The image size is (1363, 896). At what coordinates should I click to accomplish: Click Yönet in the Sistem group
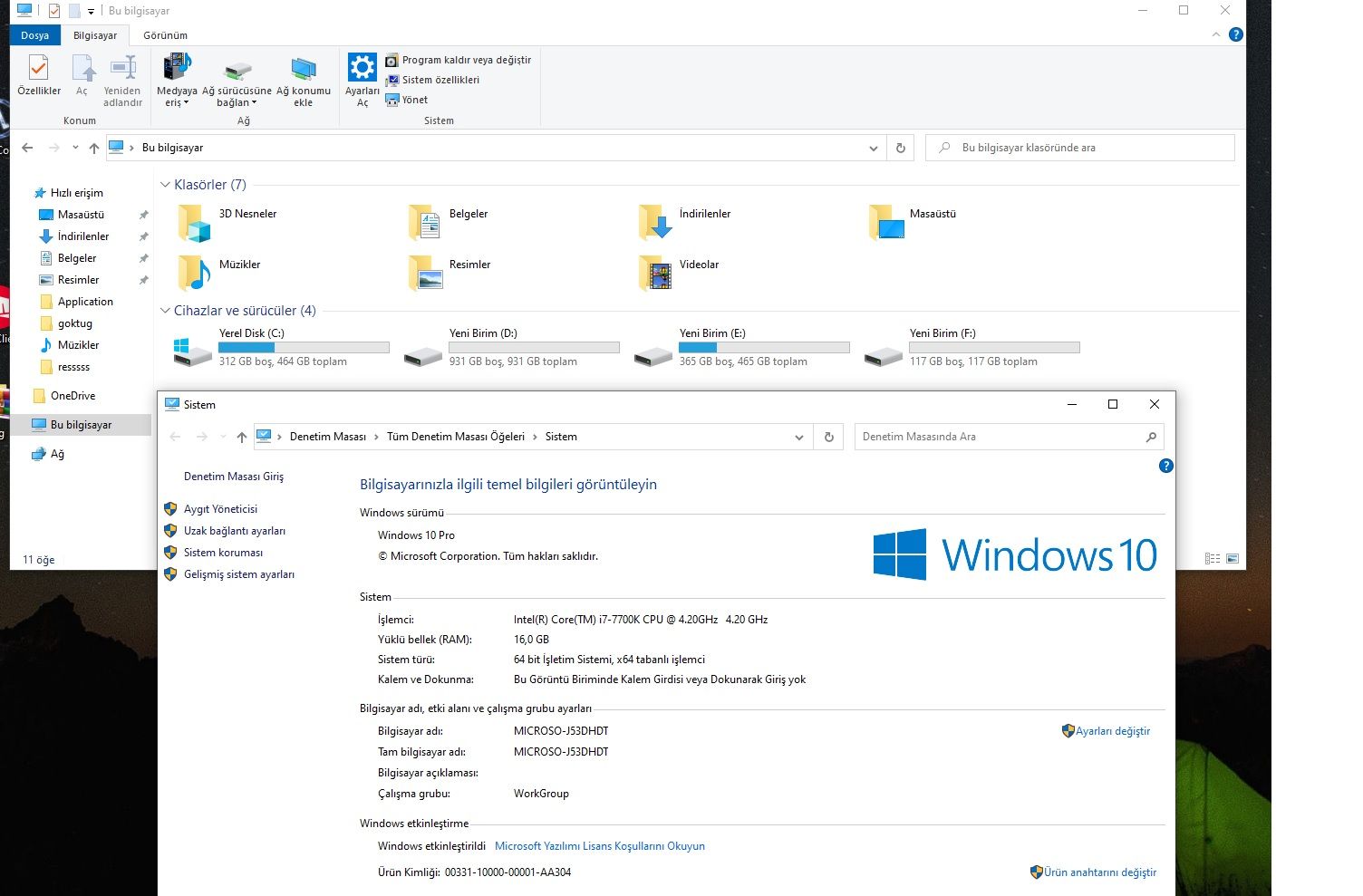click(x=407, y=100)
